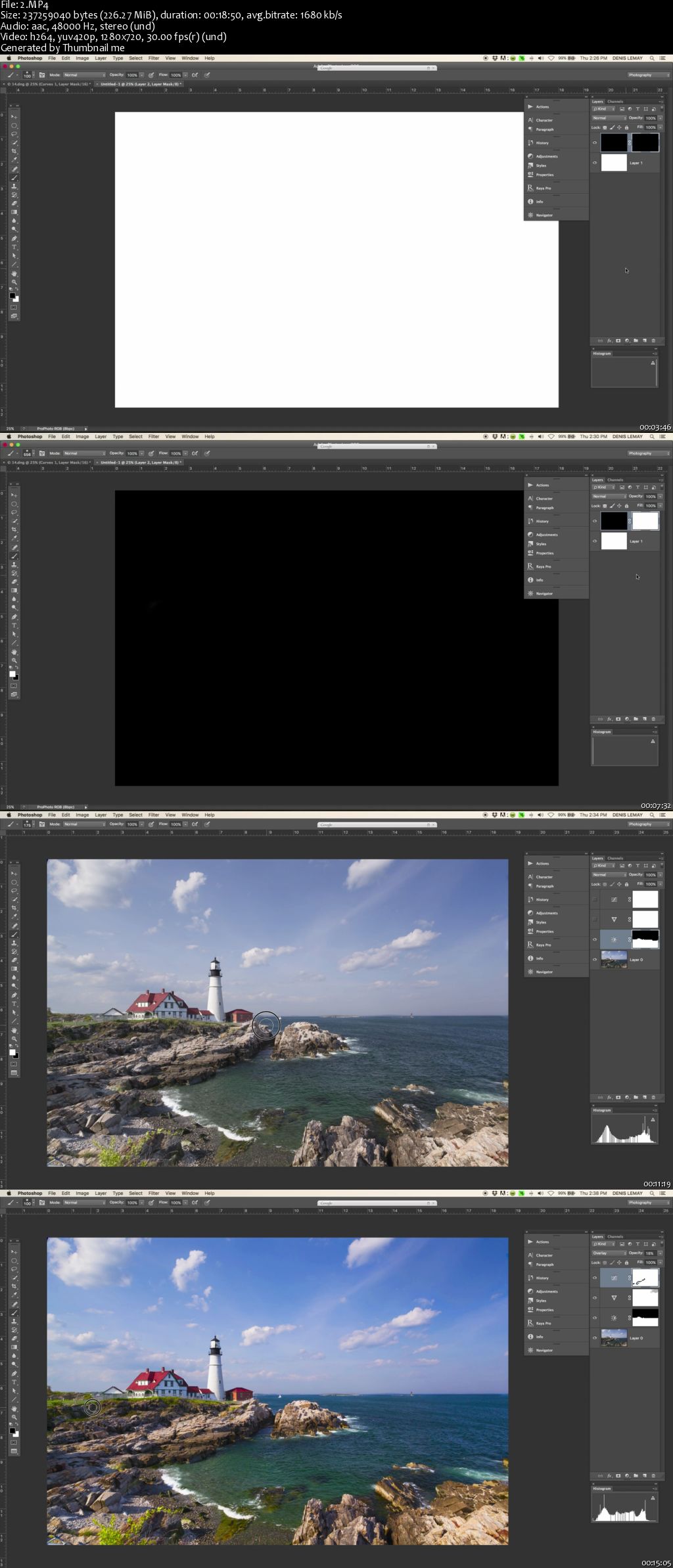Open the brush Mode dropdown in the 00:03:46 frame
The width and height of the screenshot is (673, 1568).
pyautogui.click(x=84, y=75)
